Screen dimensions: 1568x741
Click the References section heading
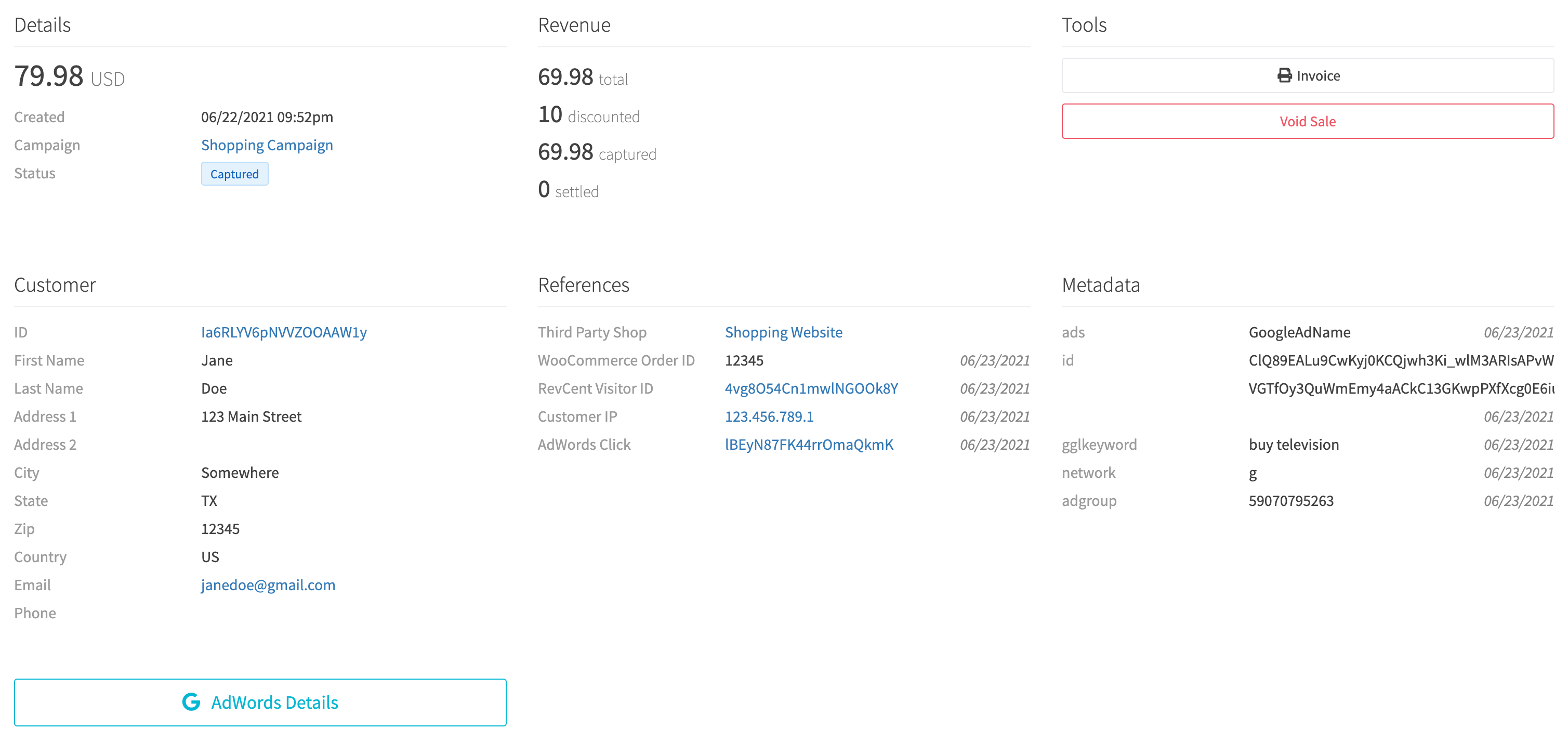(583, 285)
